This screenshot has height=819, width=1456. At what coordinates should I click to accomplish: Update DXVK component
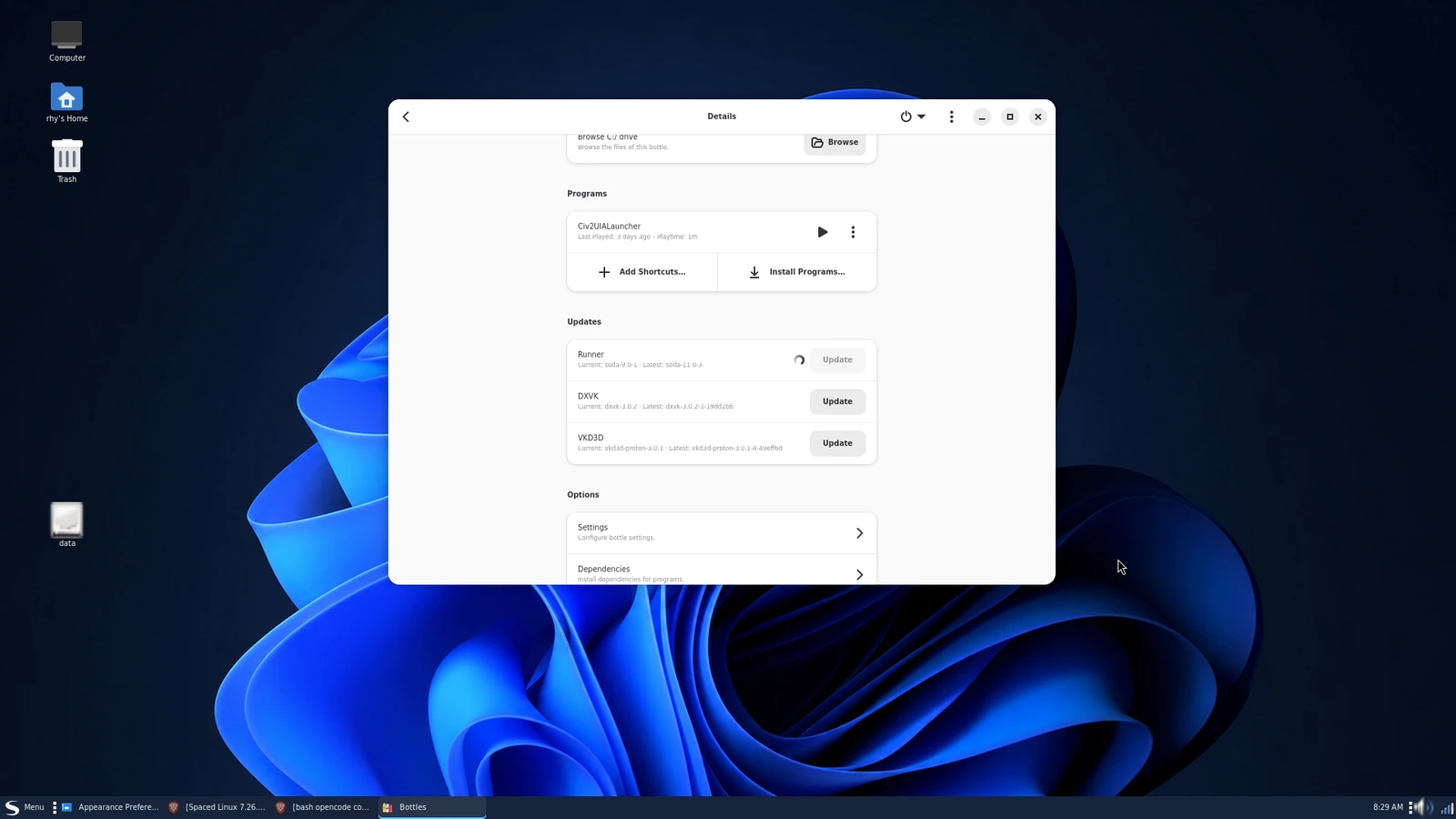[837, 401]
